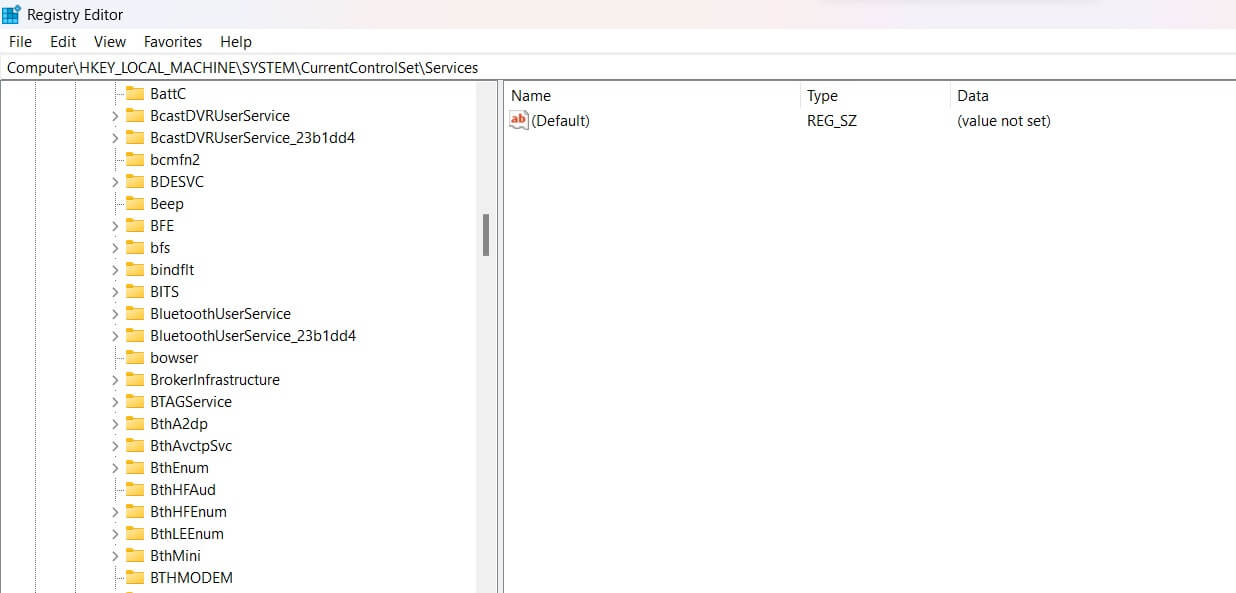Select the bcmfn2 folder icon
This screenshot has height=593, width=1236.
(x=136, y=159)
